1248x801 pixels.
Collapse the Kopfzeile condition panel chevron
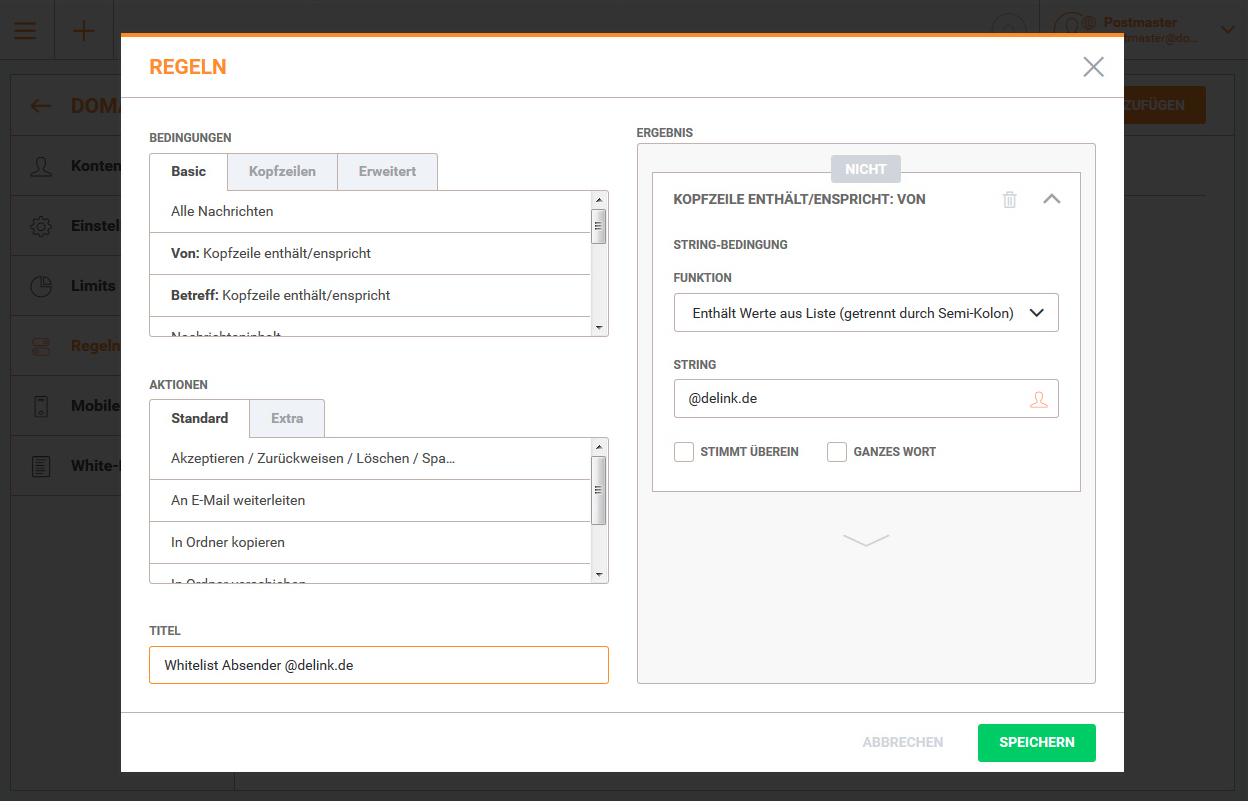coord(1051,199)
